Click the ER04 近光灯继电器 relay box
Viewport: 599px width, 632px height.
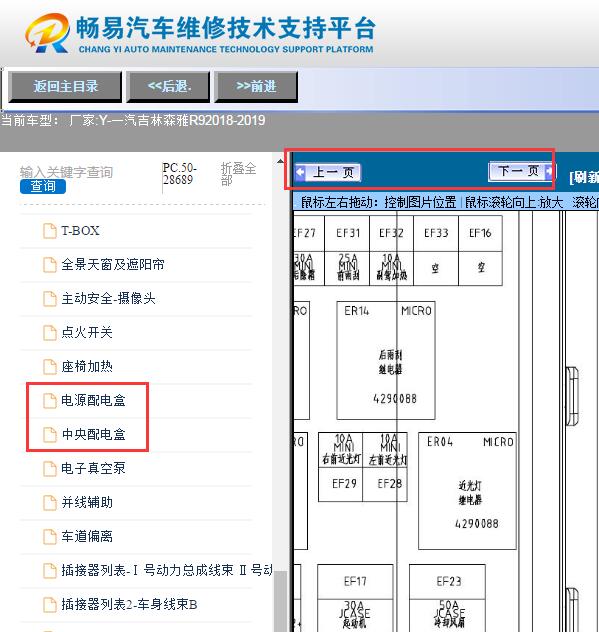pos(467,491)
